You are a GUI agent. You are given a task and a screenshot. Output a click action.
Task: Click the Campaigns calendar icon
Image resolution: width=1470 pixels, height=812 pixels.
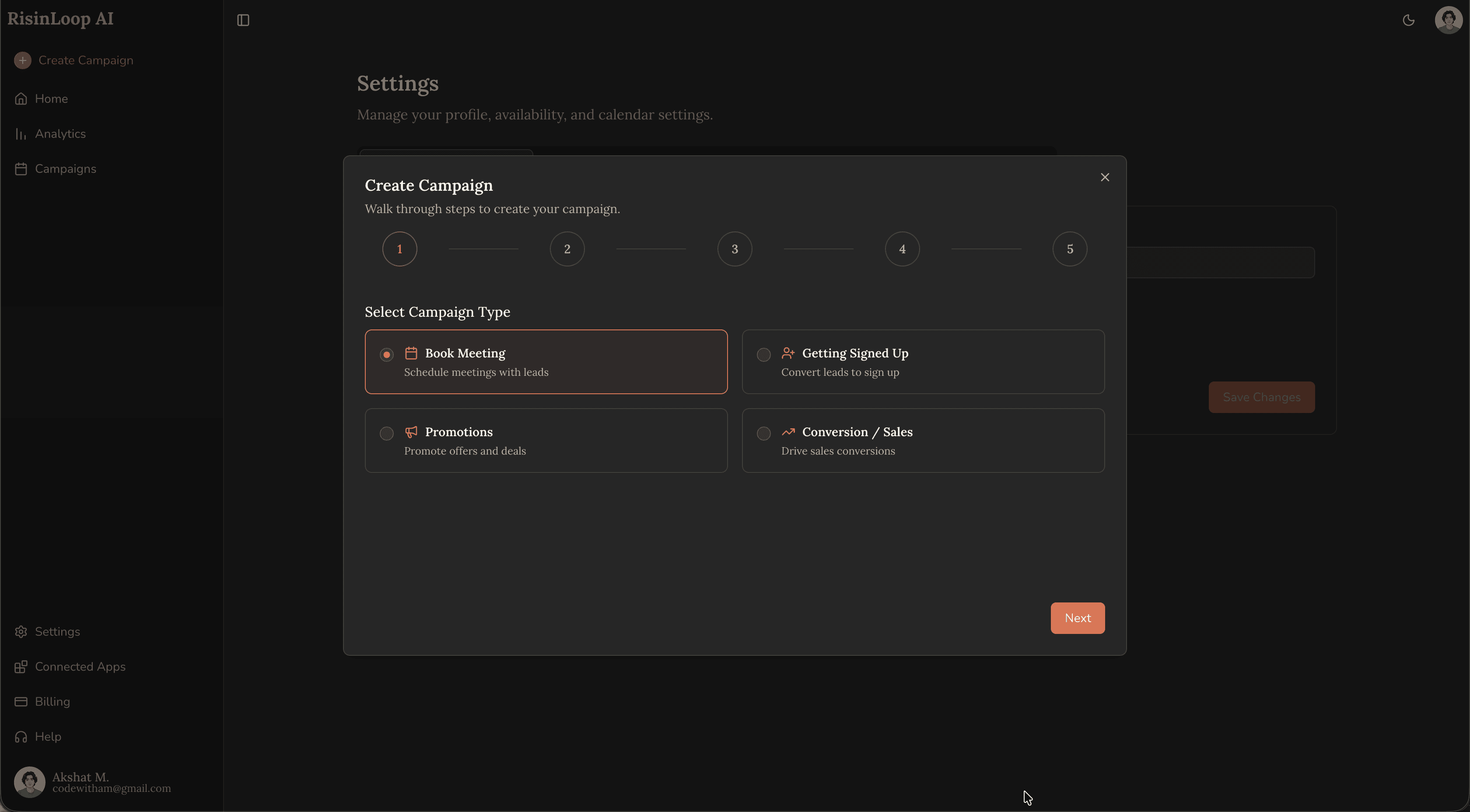(21, 168)
